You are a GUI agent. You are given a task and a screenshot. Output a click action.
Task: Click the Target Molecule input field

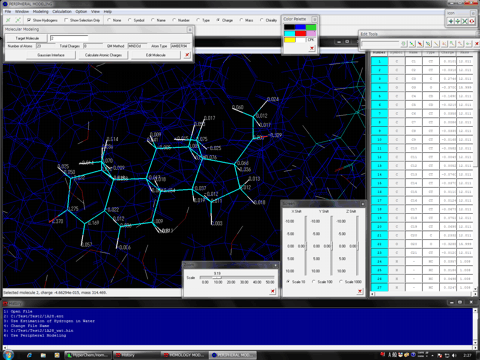tap(69, 38)
